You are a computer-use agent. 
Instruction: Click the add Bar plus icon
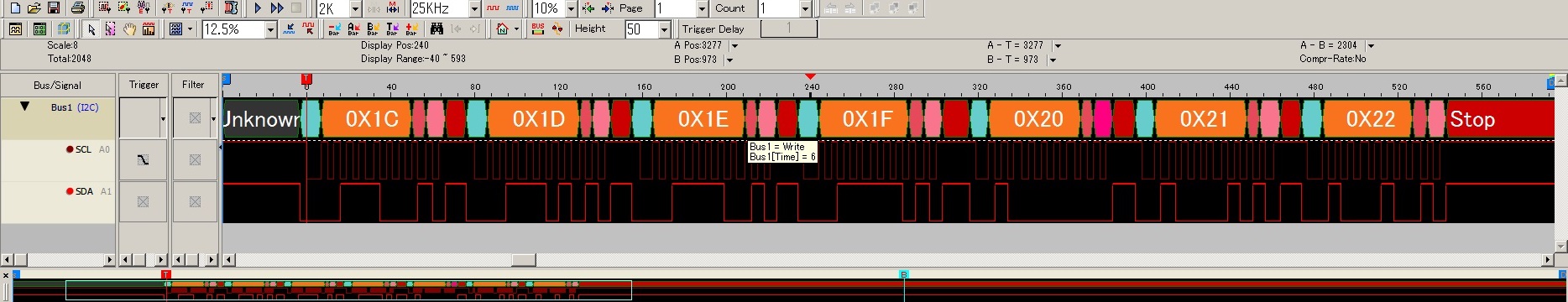pyautogui.click(x=411, y=29)
